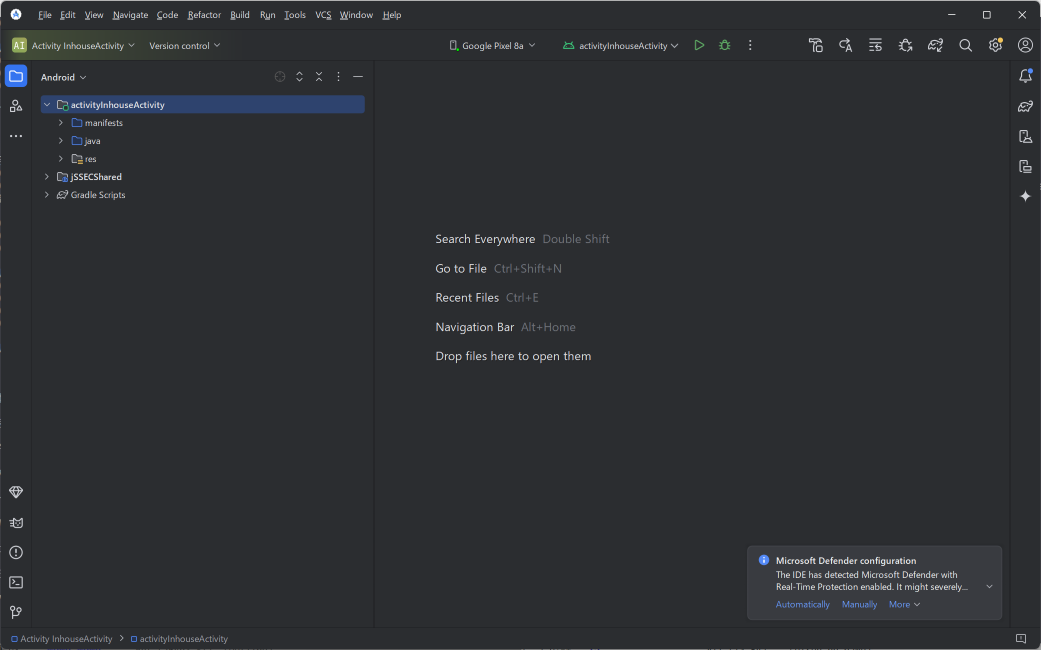The width and height of the screenshot is (1041, 650).
Task: Select the manifests folder in tree
Action: [103, 123]
